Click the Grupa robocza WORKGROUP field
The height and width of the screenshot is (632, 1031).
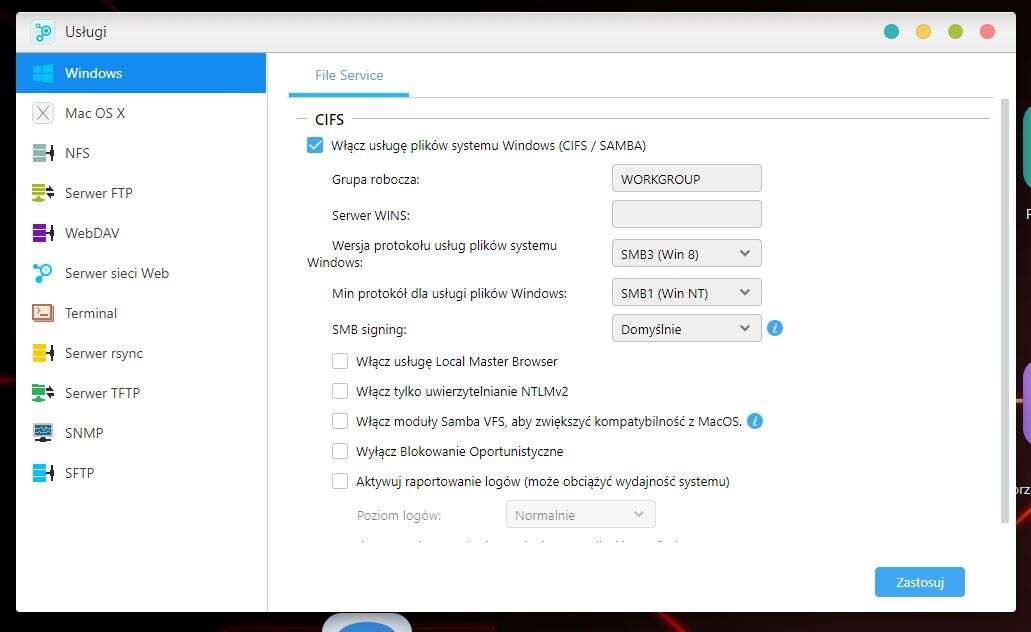coord(686,179)
